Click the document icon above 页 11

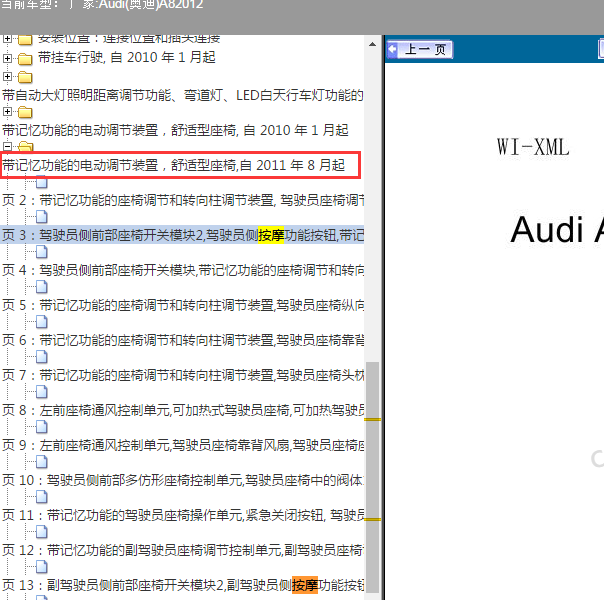(42, 497)
